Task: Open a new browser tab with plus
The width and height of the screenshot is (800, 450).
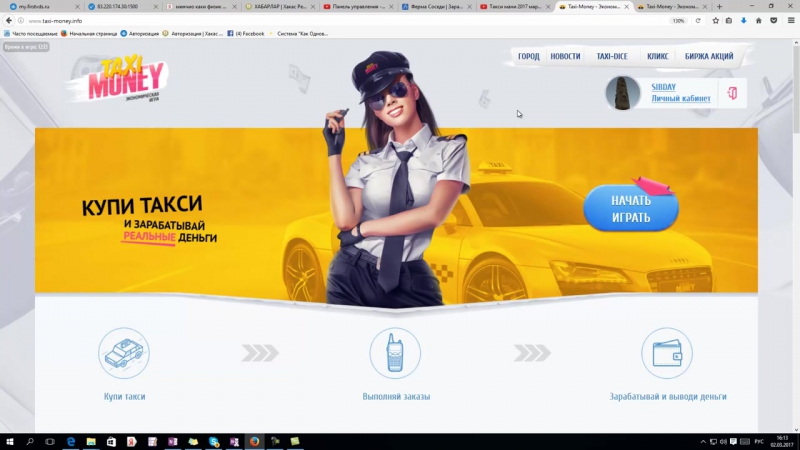Action: [x=719, y=7]
